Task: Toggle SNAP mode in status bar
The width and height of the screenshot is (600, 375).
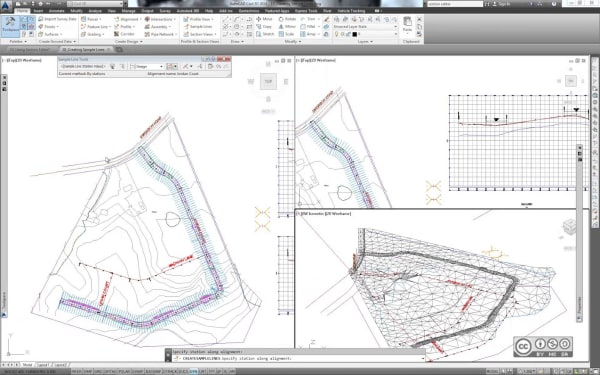Action: click(x=88, y=372)
